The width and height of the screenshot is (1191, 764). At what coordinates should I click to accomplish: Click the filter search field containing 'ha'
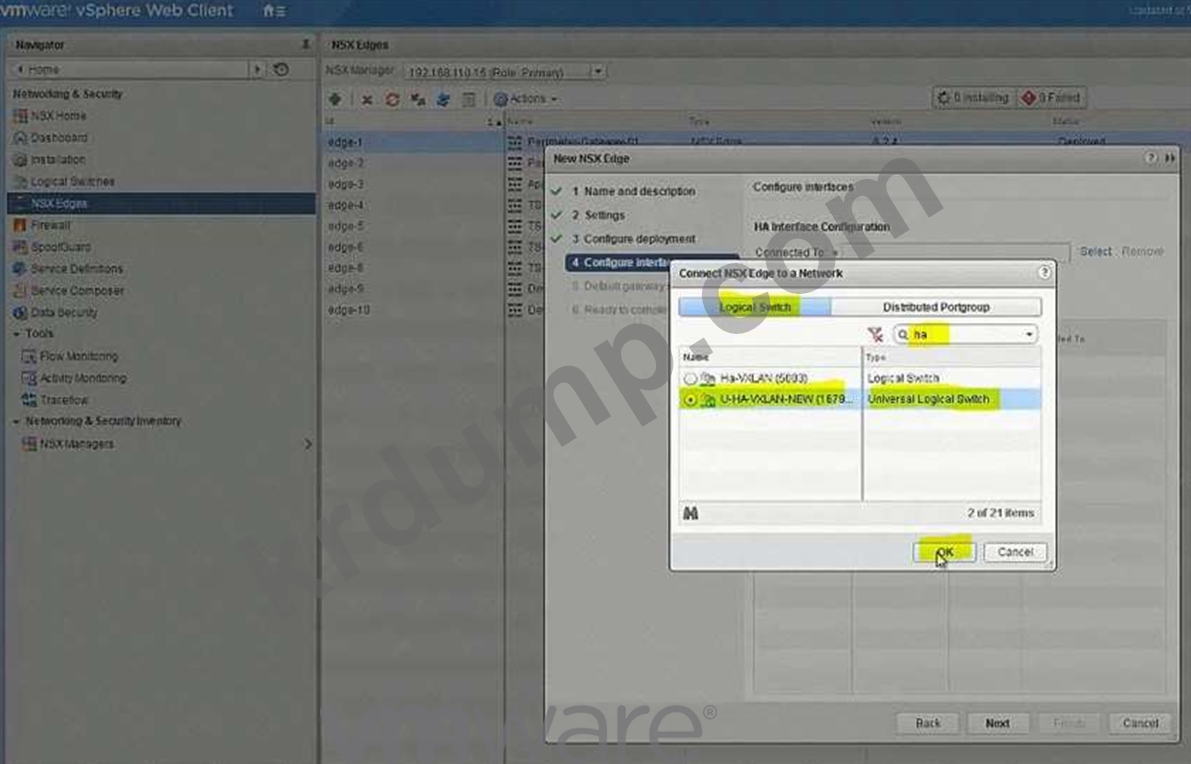pos(966,334)
